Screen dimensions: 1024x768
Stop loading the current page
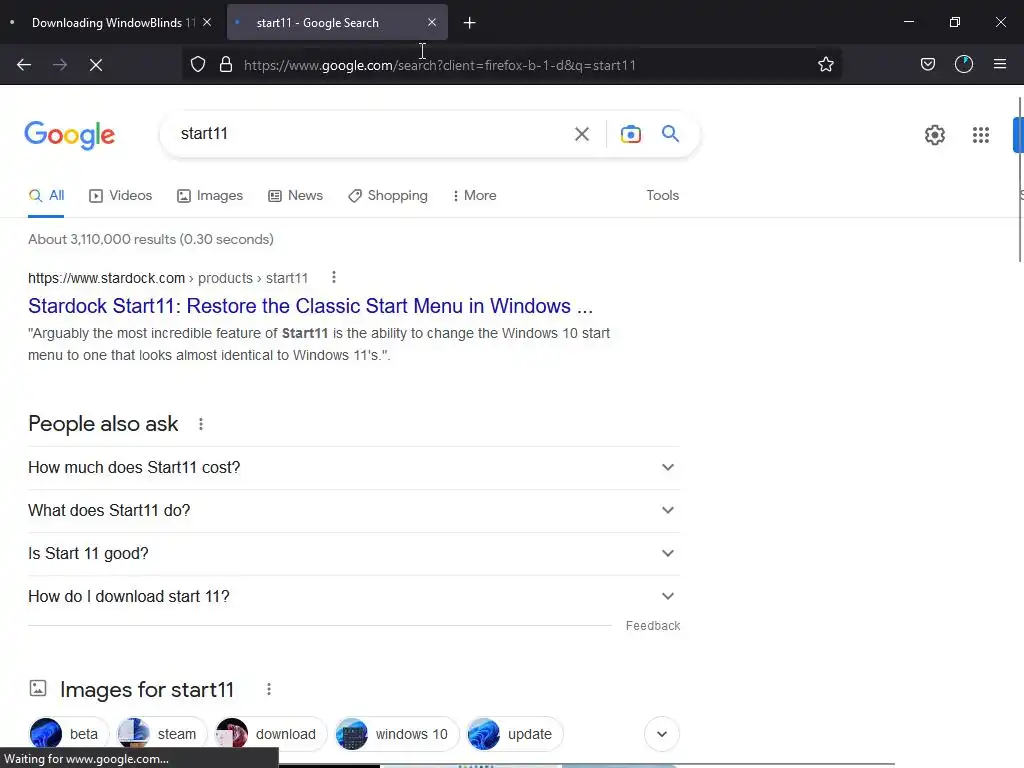[95, 65]
